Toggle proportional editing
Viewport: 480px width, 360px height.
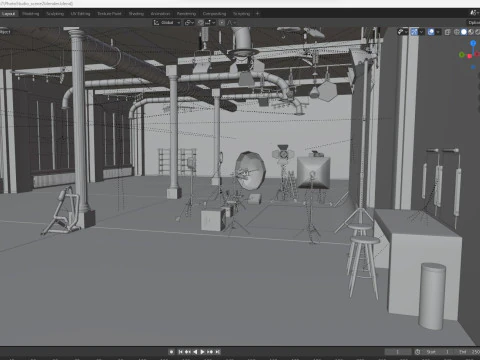(x=222, y=23)
